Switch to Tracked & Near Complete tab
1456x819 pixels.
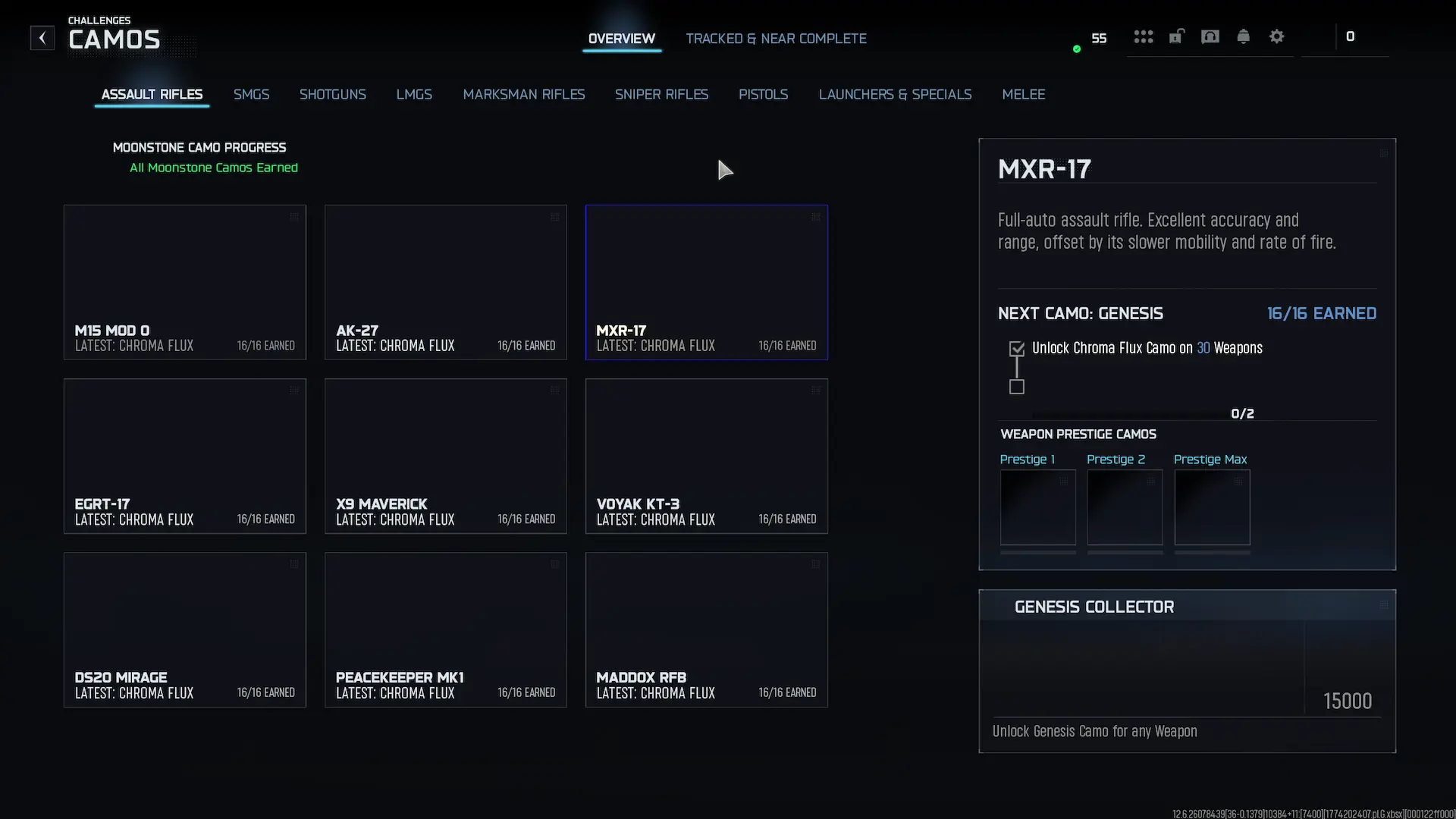coord(775,39)
